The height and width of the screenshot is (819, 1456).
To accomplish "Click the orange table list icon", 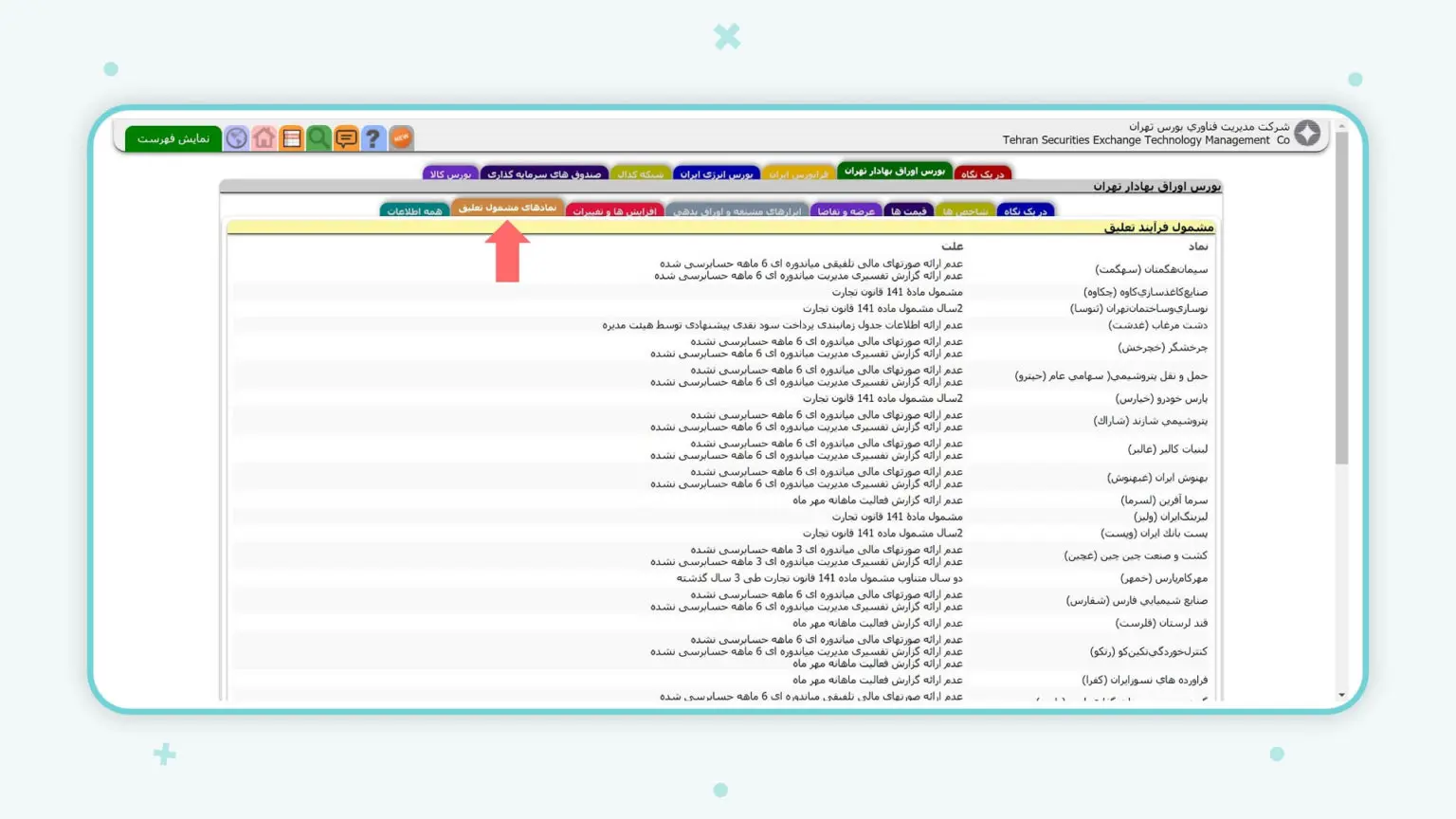I will (292, 138).
